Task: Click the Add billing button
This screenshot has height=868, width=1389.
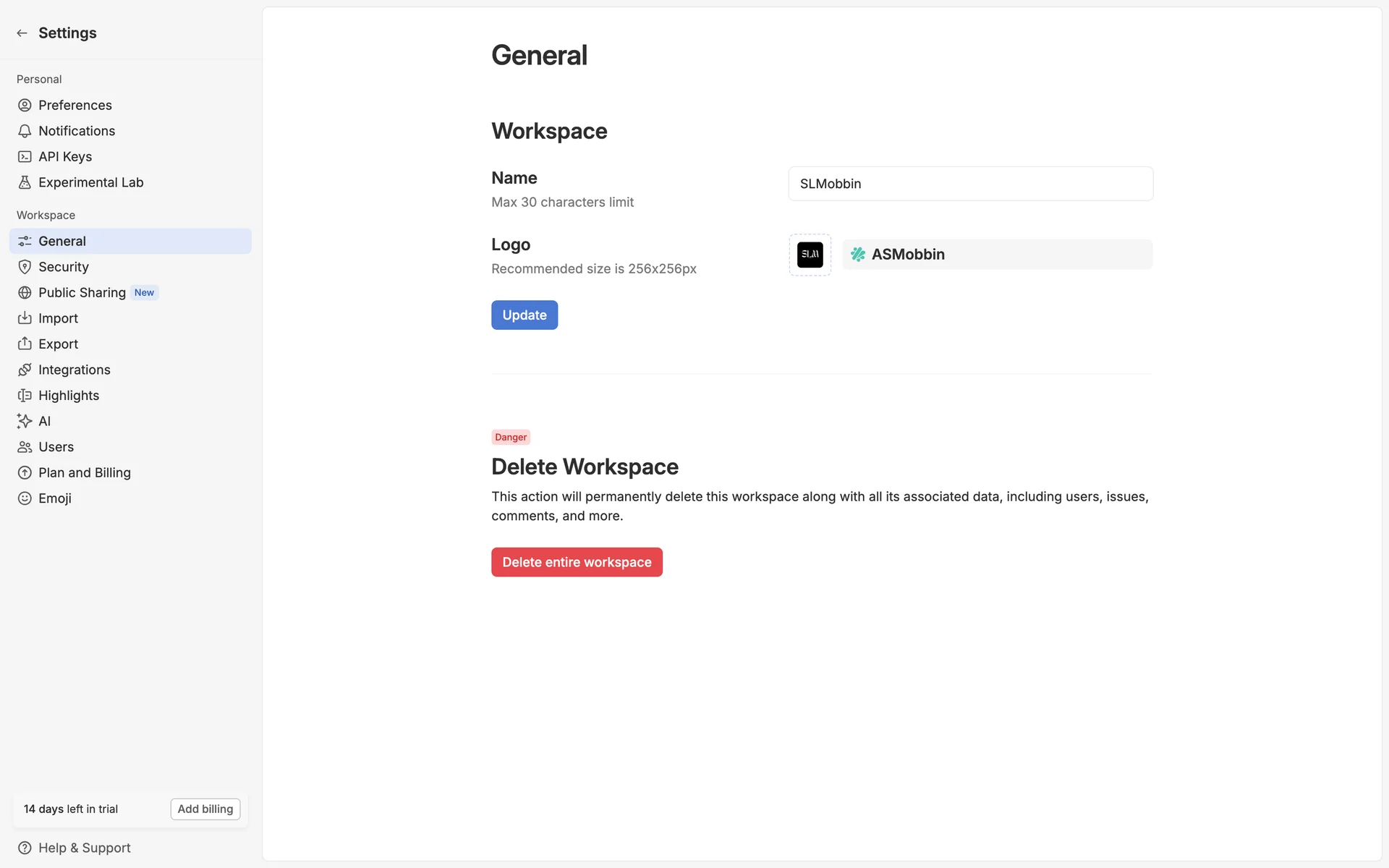Action: [205, 809]
